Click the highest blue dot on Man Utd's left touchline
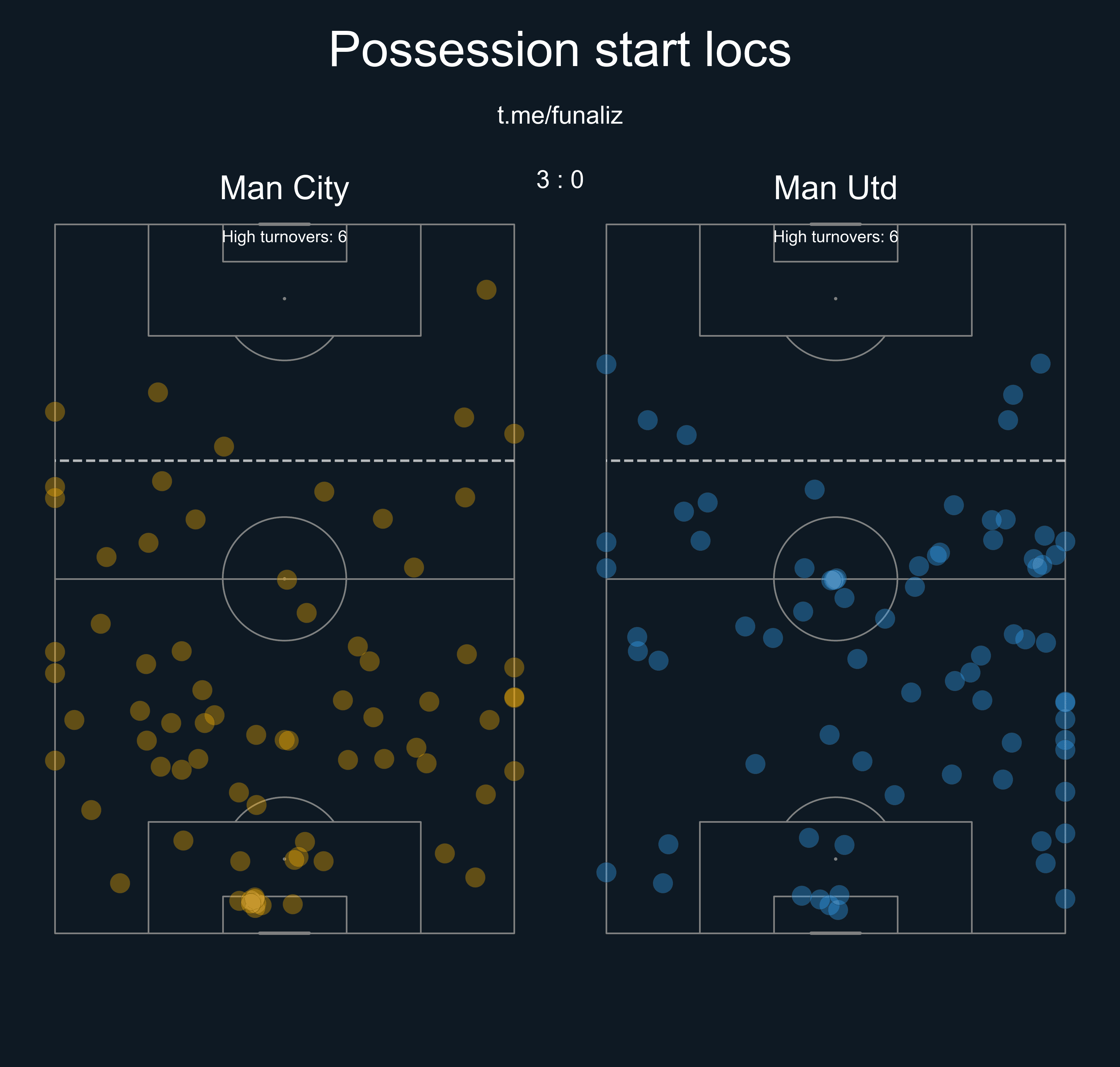 click(x=606, y=364)
